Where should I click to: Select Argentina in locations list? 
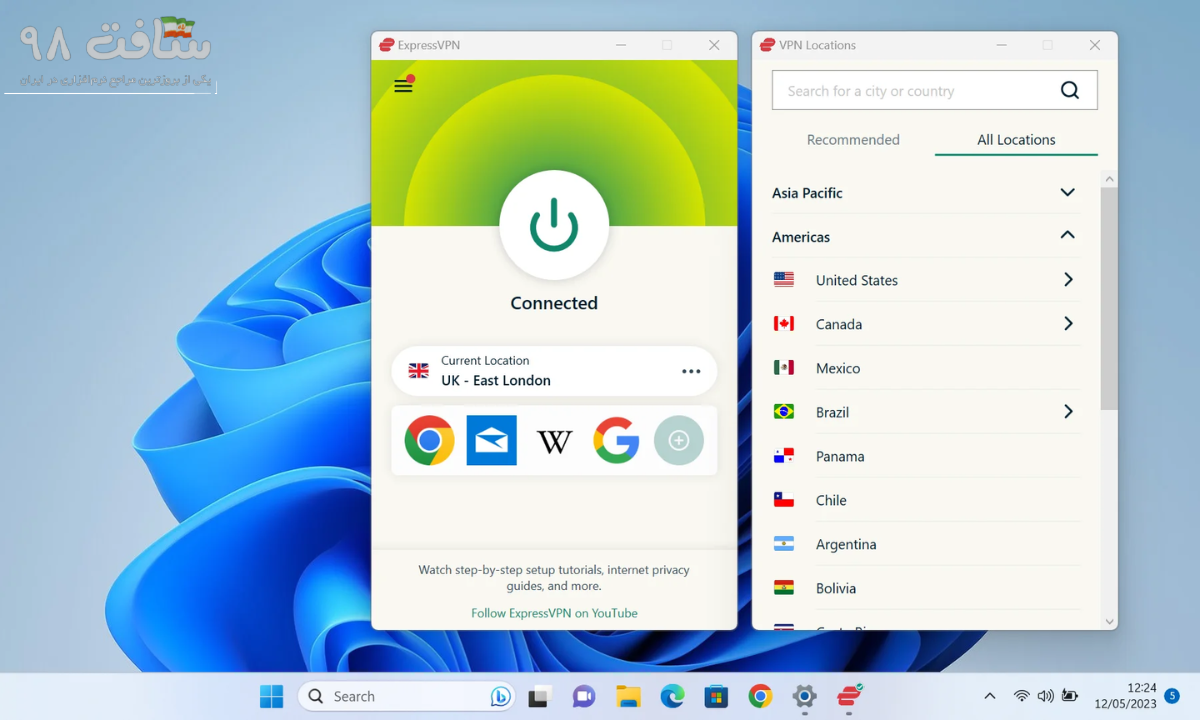point(926,544)
